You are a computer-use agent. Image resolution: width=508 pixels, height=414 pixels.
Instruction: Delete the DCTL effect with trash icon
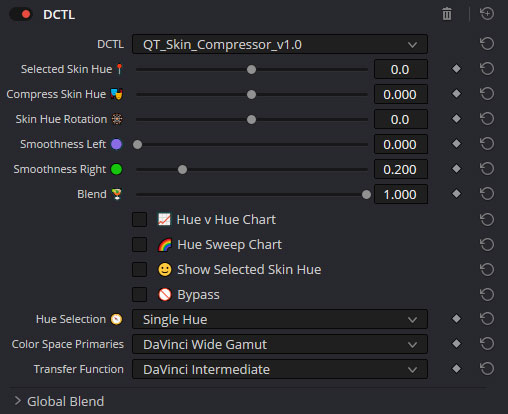(447, 14)
